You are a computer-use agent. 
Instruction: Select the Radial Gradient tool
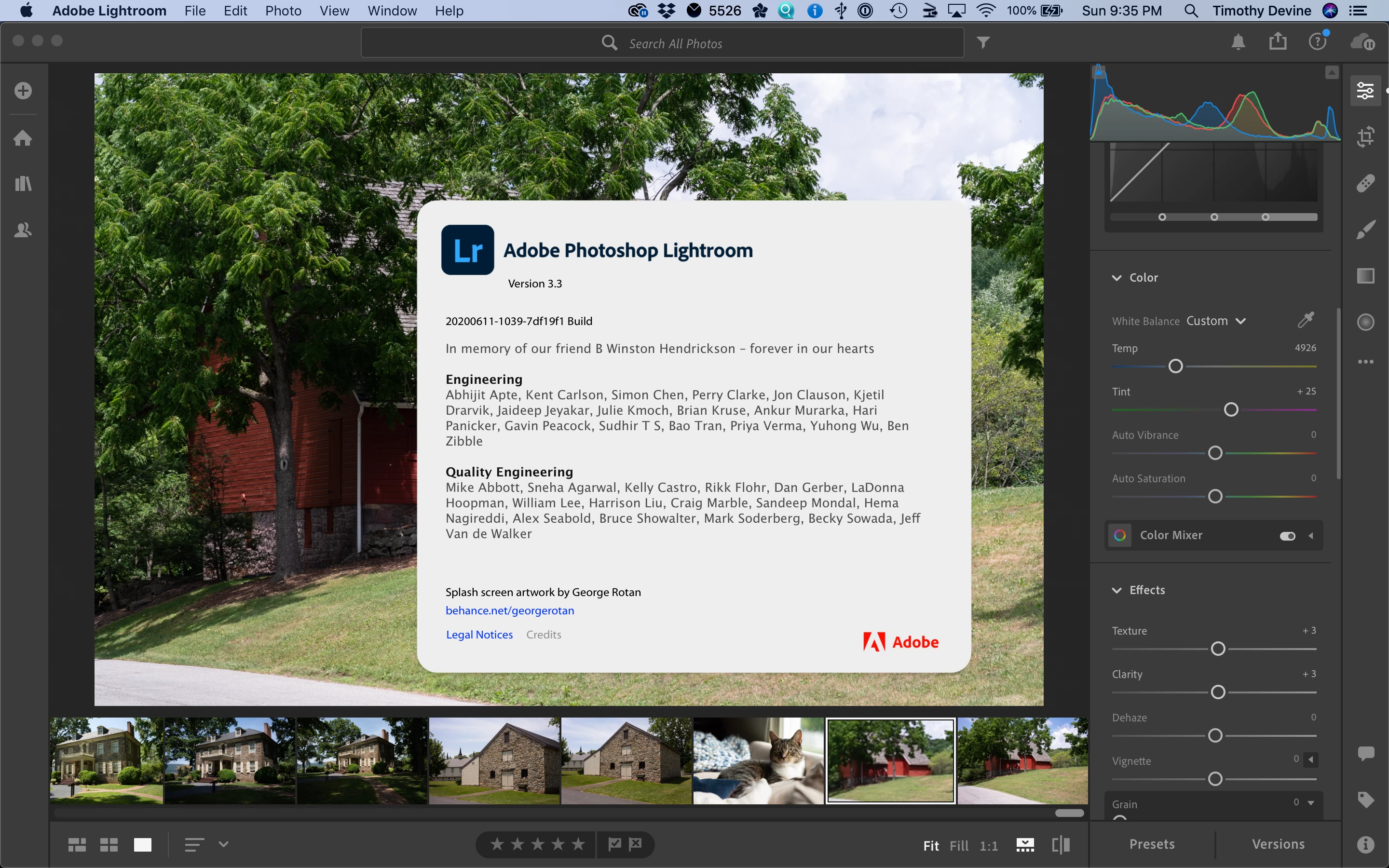pos(1365,322)
